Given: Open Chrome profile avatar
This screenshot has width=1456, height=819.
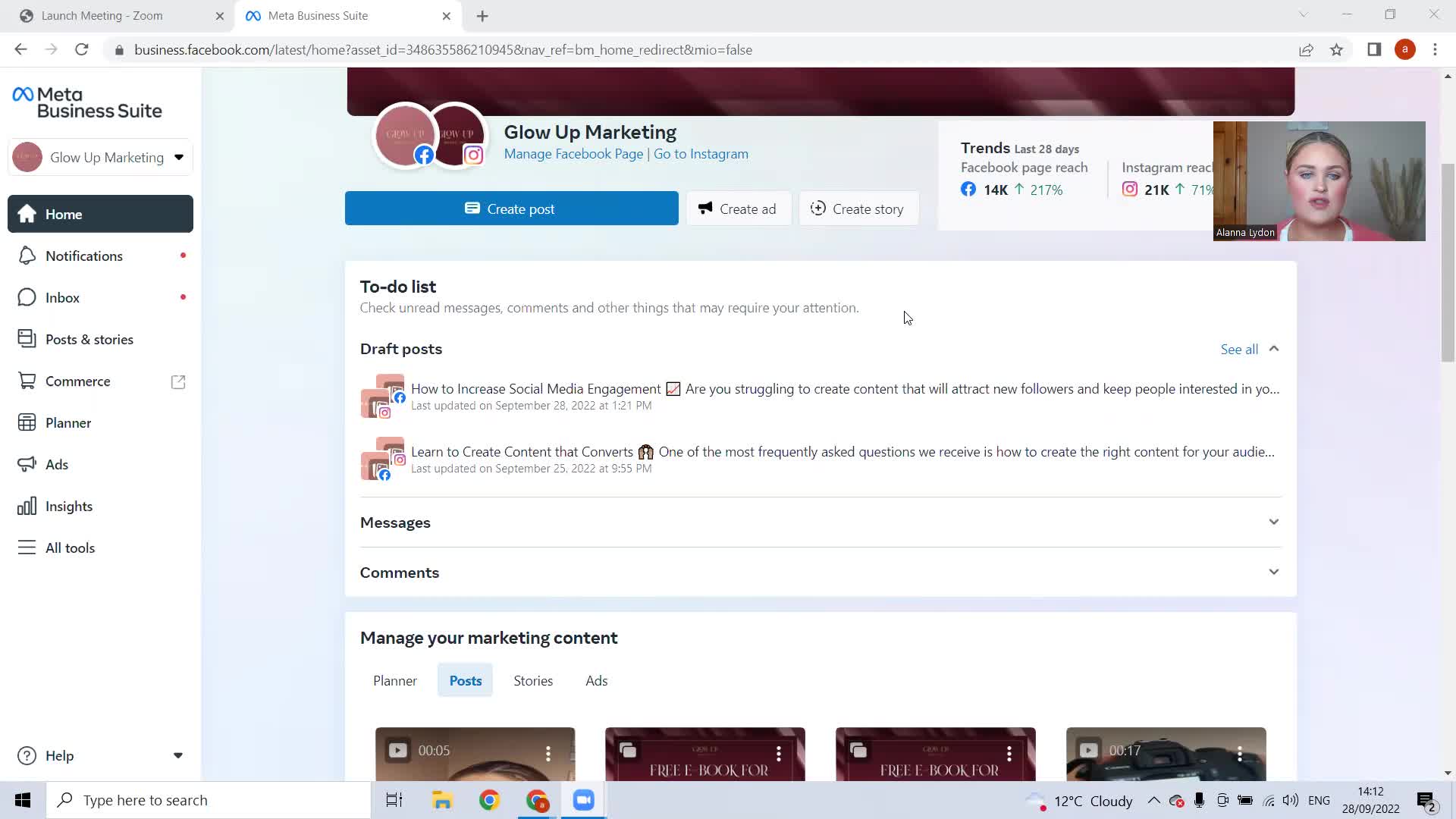Looking at the screenshot, I should 1405,49.
